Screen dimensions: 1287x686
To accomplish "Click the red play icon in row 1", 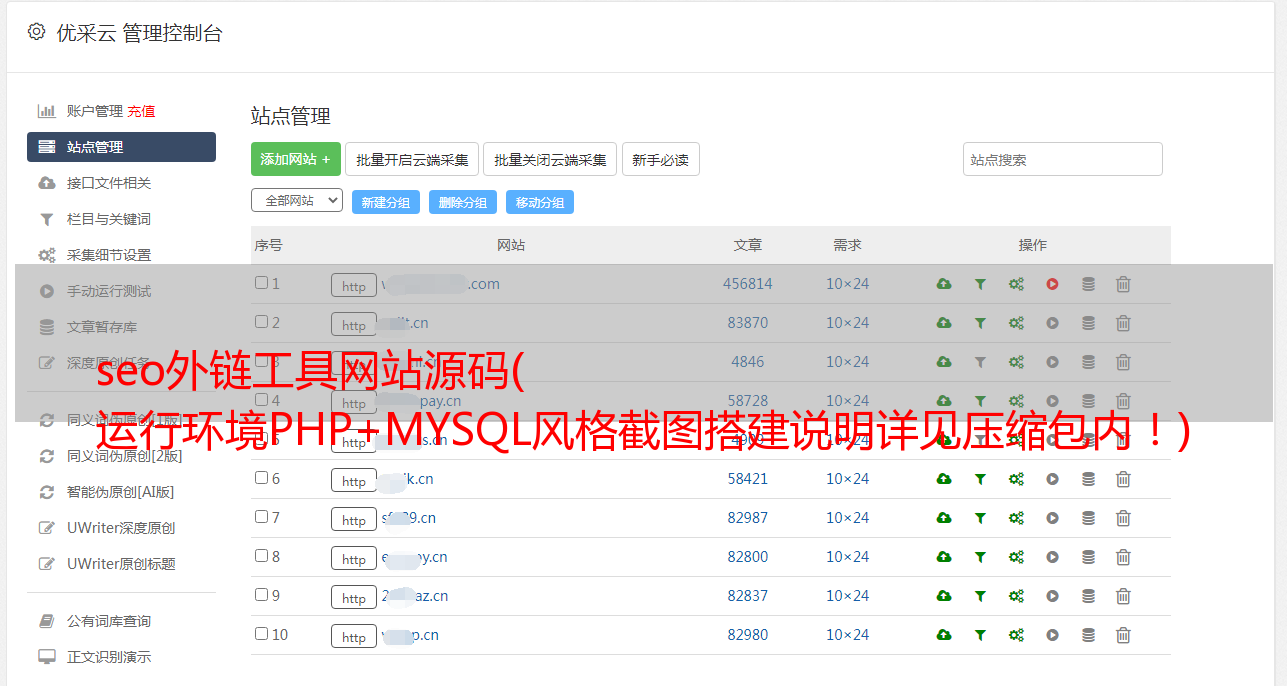I will [x=1052, y=284].
